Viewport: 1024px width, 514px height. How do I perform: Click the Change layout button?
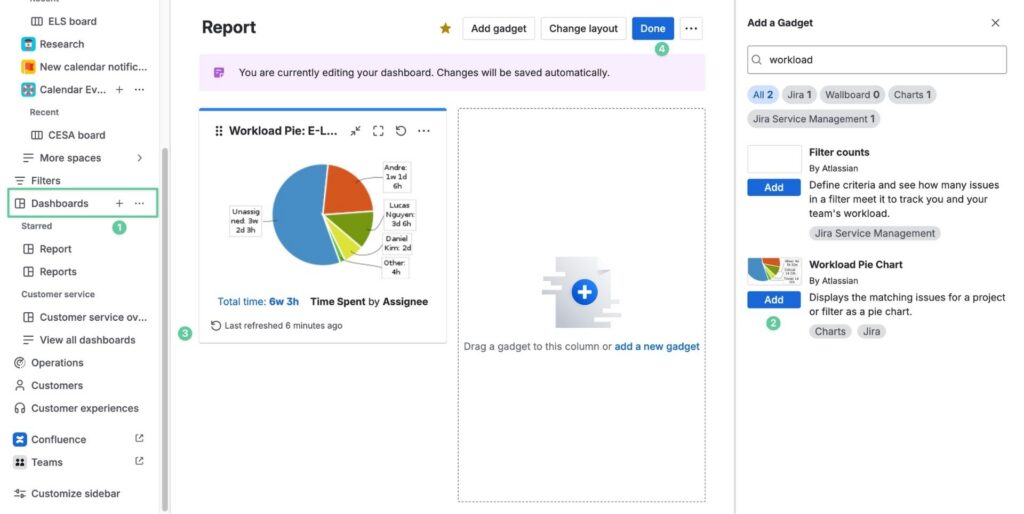click(583, 28)
